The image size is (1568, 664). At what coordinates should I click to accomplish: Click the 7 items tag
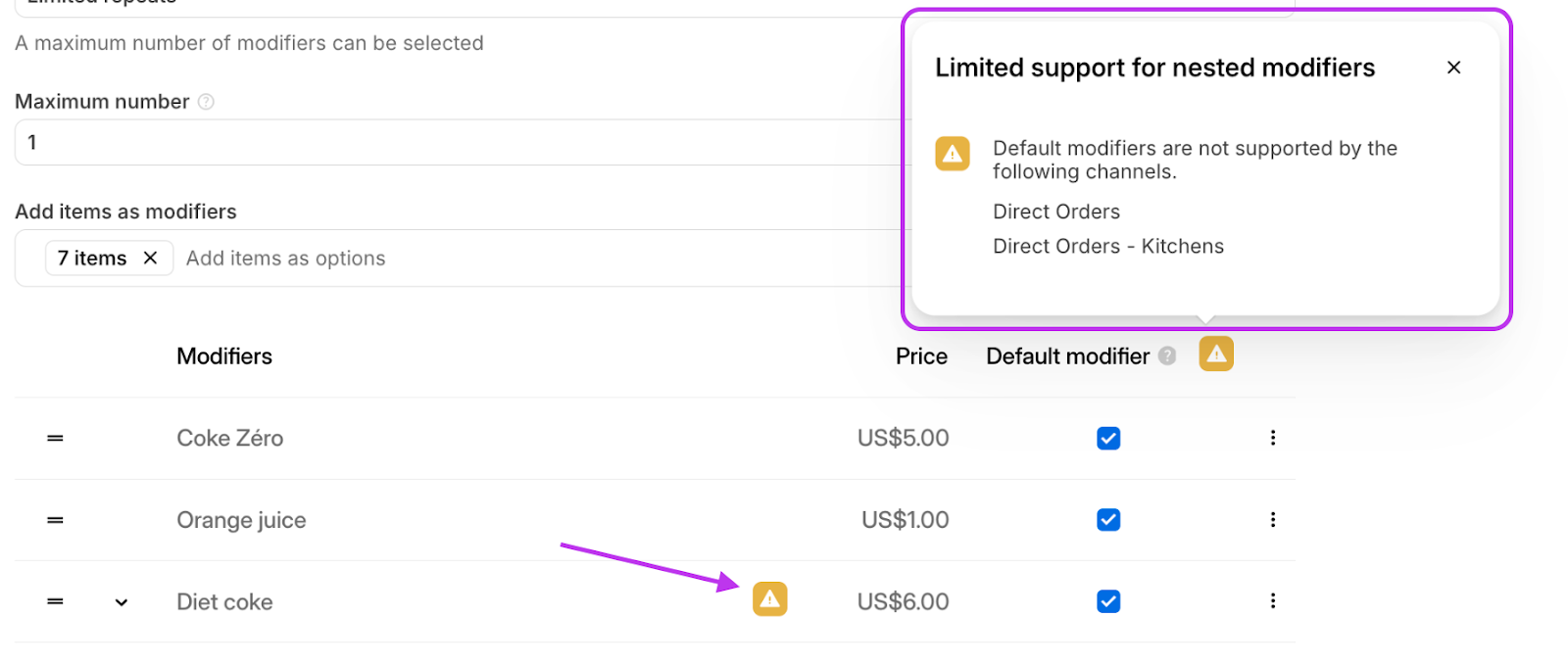tap(92, 258)
